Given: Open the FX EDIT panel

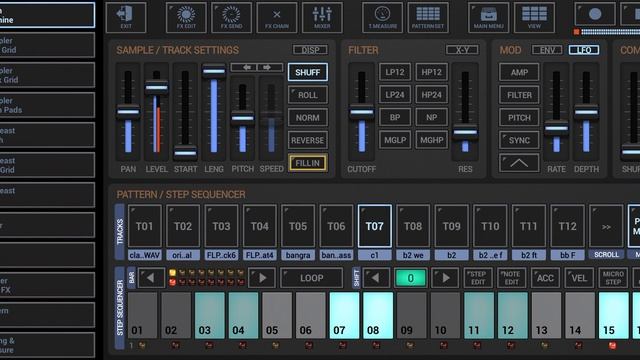Looking at the screenshot, I should pyautogui.click(x=186, y=18).
